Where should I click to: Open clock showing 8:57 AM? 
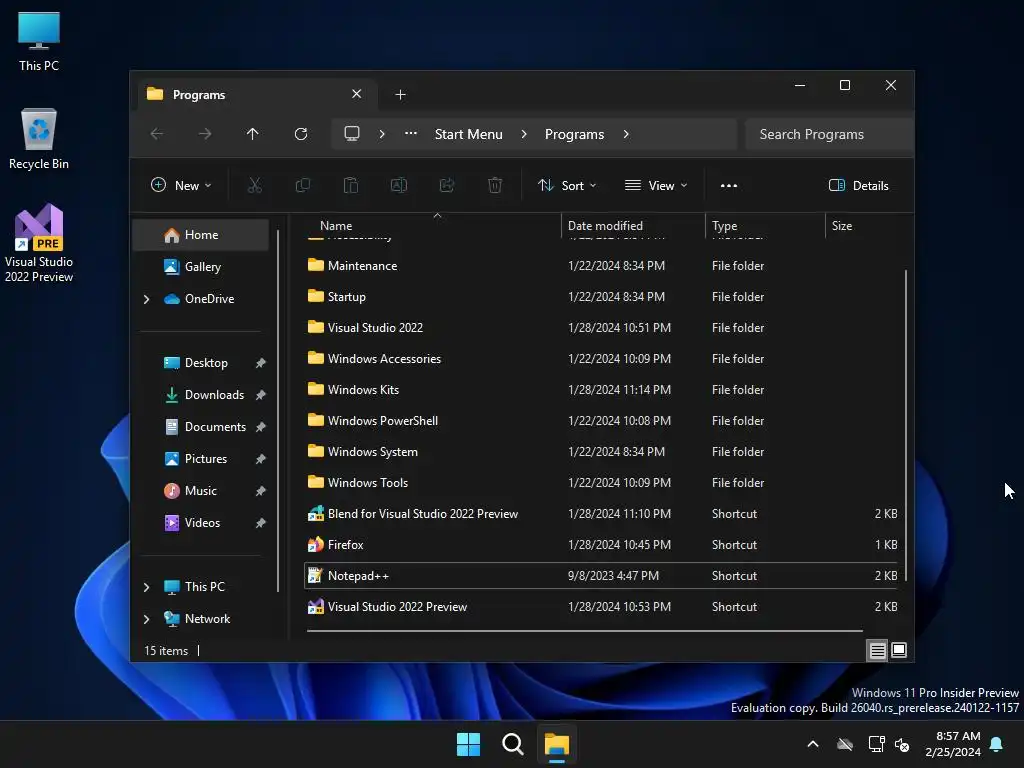[953, 744]
